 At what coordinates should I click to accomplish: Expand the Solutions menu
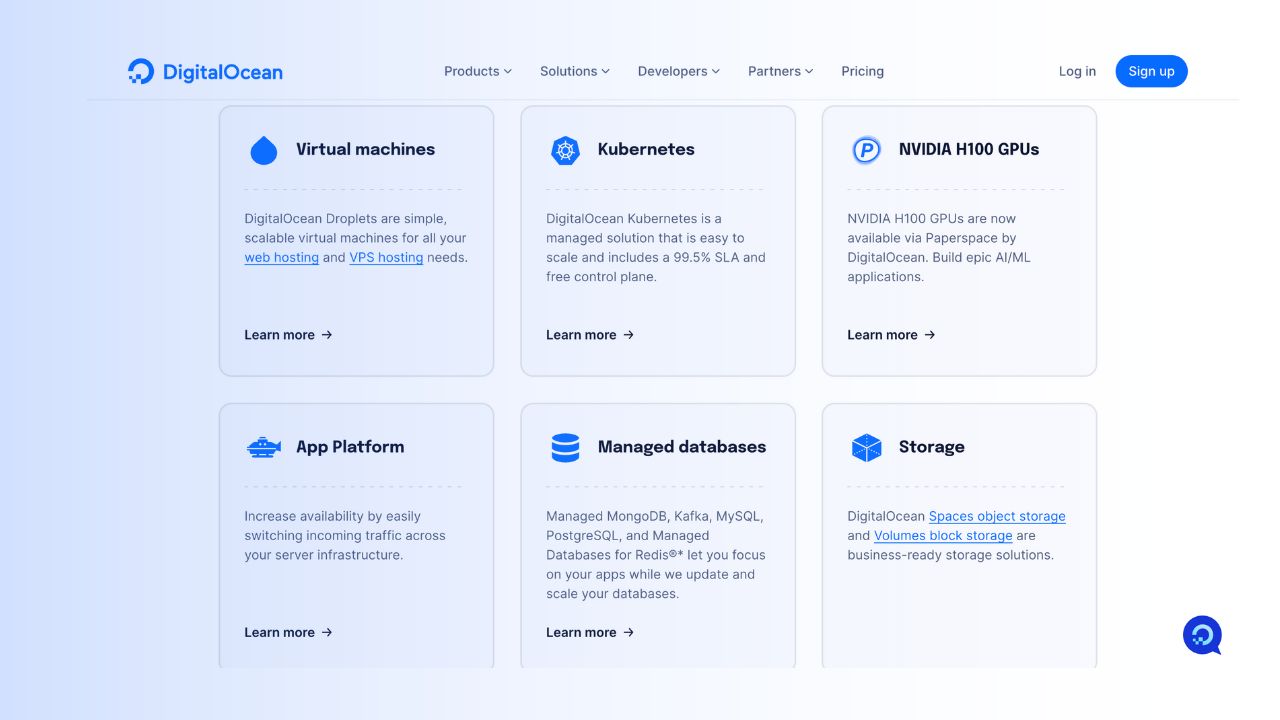(575, 71)
